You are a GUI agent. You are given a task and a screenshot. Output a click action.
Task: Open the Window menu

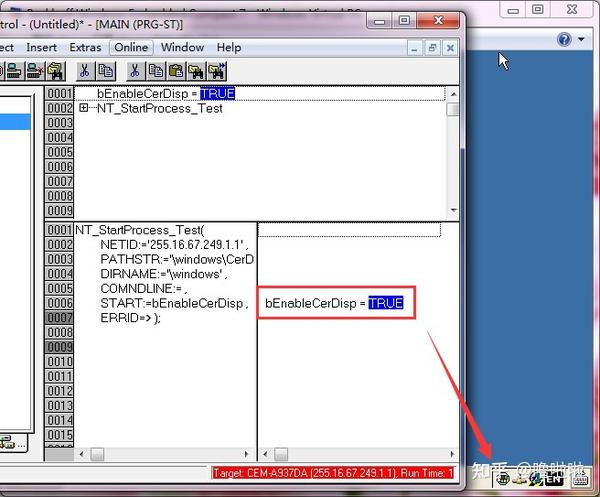[182, 47]
